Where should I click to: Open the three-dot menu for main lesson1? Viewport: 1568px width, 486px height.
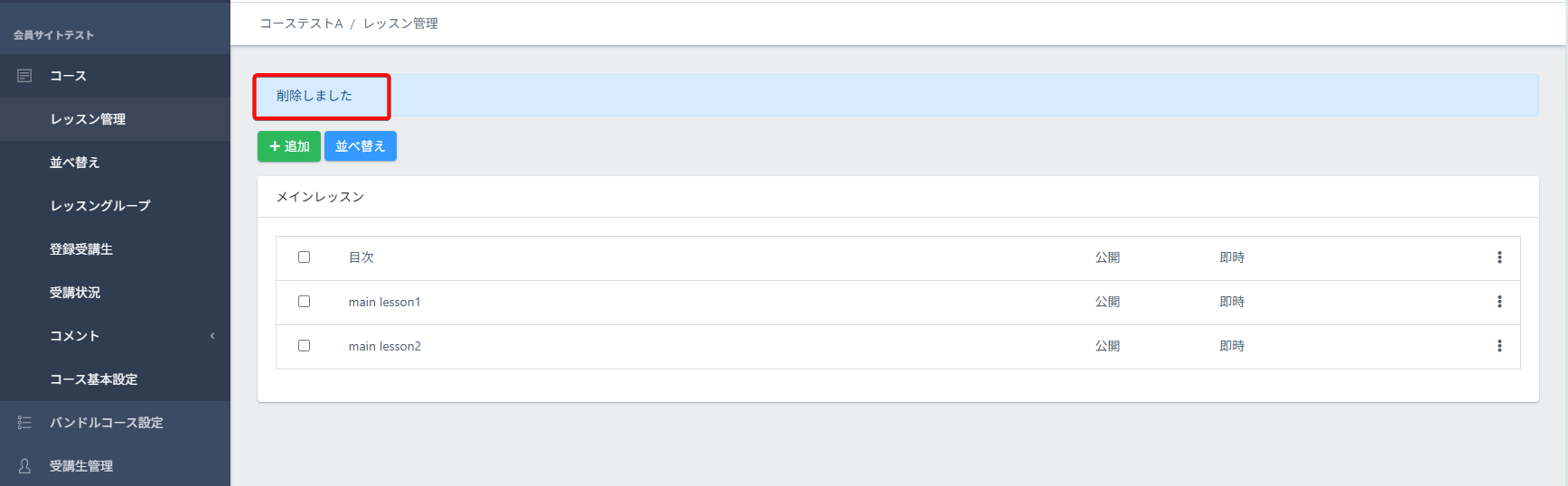tap(1499, 302)
